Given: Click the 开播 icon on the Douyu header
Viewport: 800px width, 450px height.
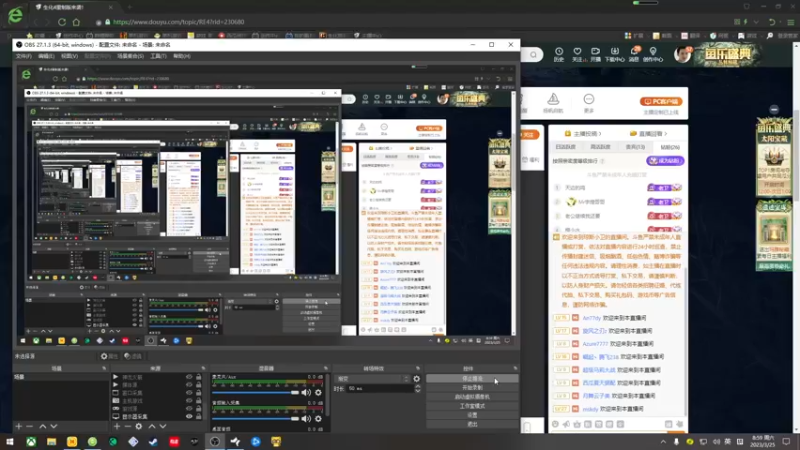Looking at the screenshot, I should pos(595,54).
